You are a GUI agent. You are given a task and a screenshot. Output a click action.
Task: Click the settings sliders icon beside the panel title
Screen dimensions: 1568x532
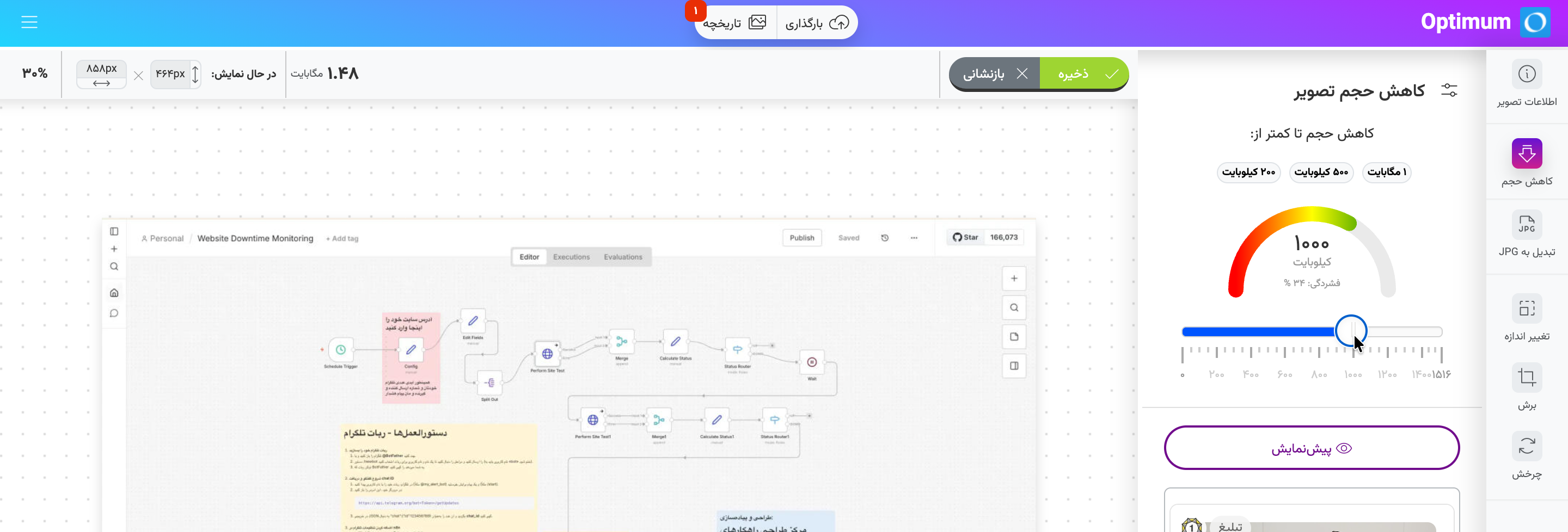pyautogui.click(x=1449, y=91)
